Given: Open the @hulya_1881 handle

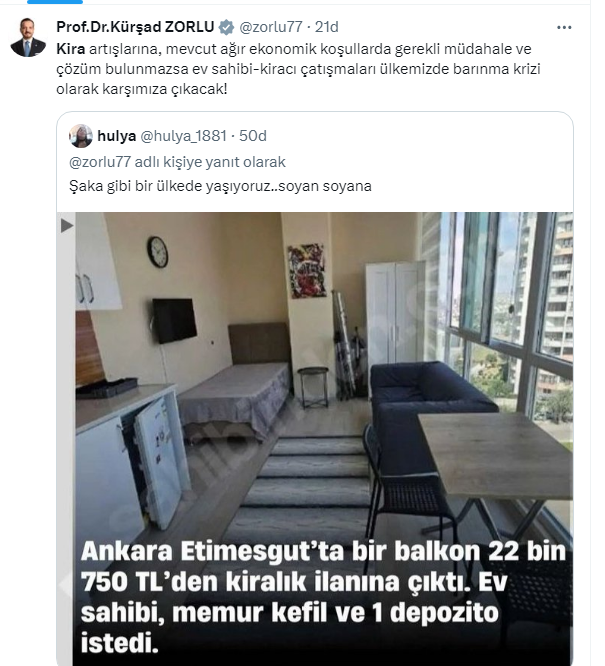Looking at the screenshot, I should click(183, 136).
